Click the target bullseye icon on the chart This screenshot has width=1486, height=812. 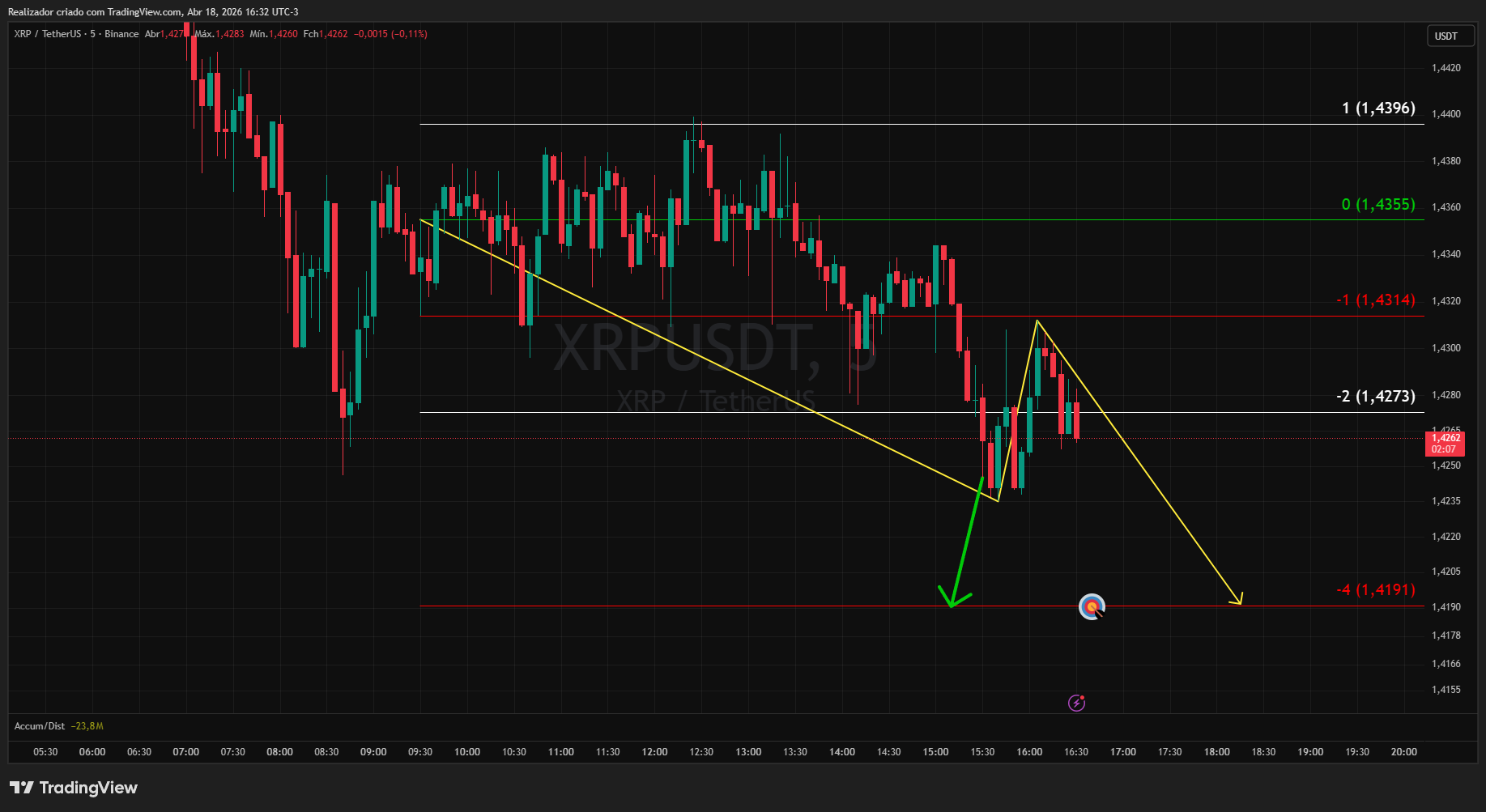pyautogui.click(x=1092, y=606)
